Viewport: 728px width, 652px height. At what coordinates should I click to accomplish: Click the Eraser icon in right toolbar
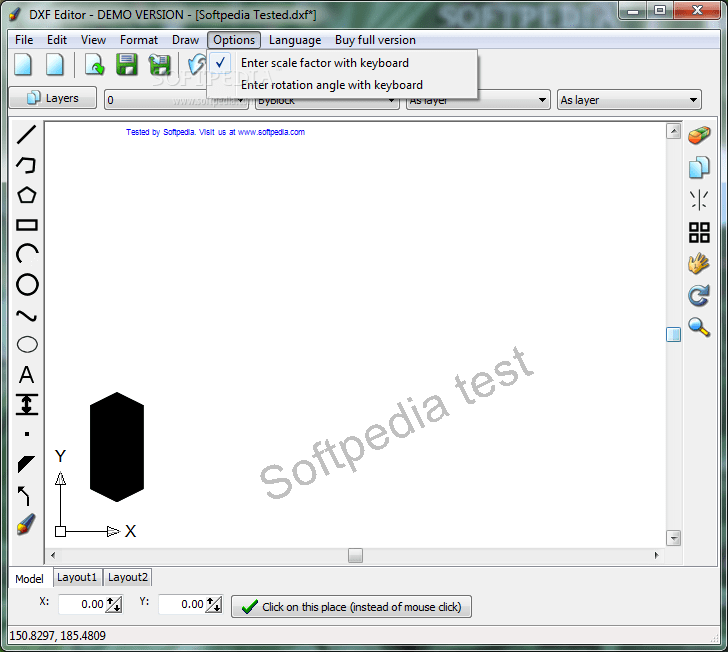coord(699,135)
